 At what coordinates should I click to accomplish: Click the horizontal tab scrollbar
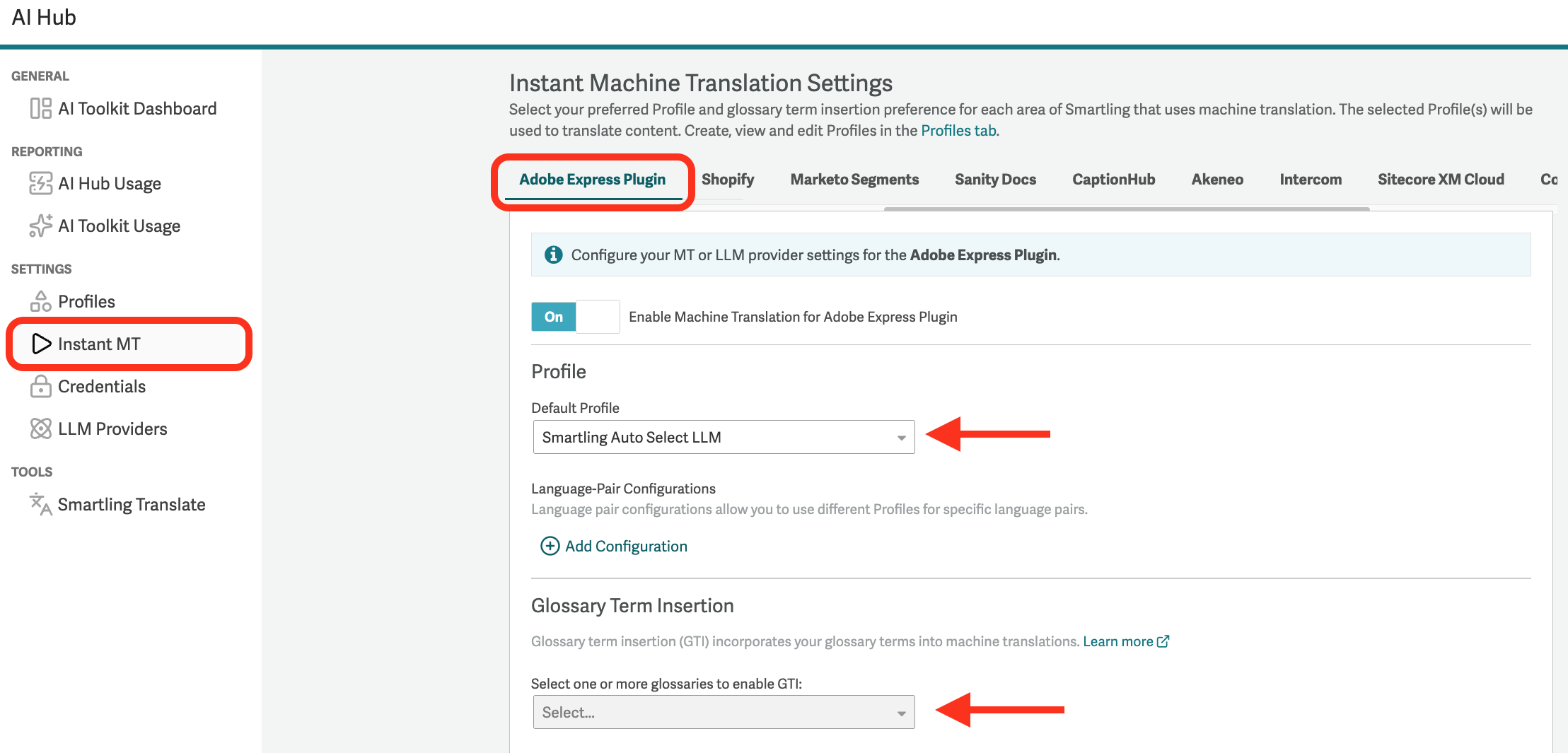[1127, 209]
